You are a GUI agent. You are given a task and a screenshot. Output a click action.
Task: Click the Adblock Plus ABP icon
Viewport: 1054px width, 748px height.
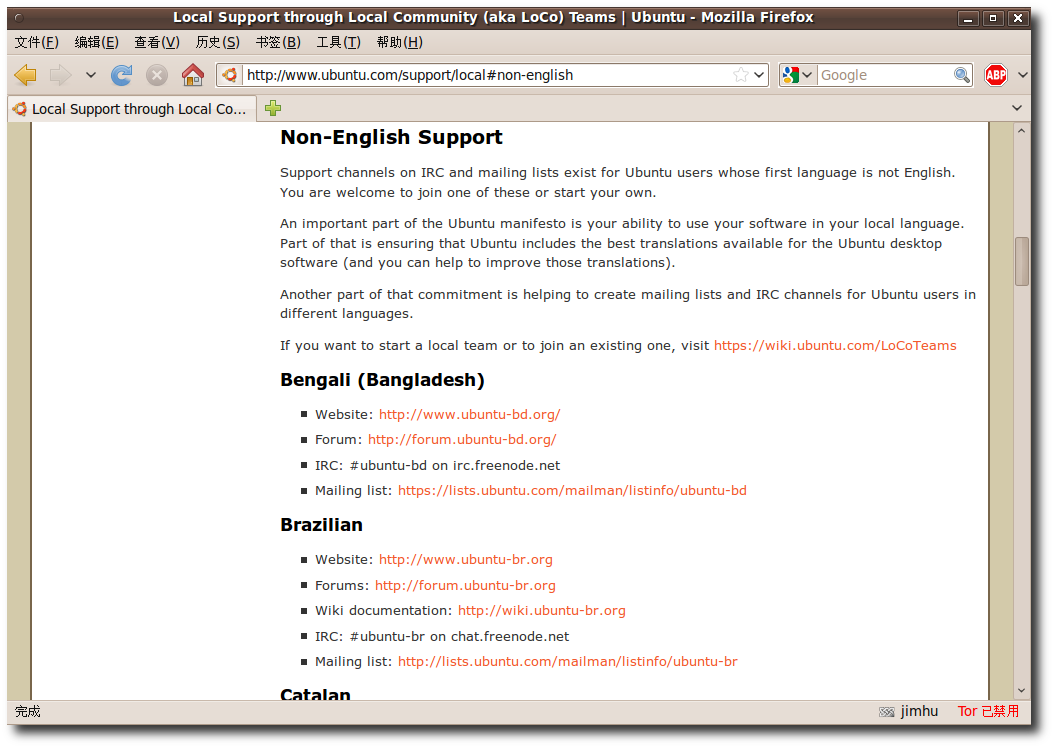click(x=996, y=75)
